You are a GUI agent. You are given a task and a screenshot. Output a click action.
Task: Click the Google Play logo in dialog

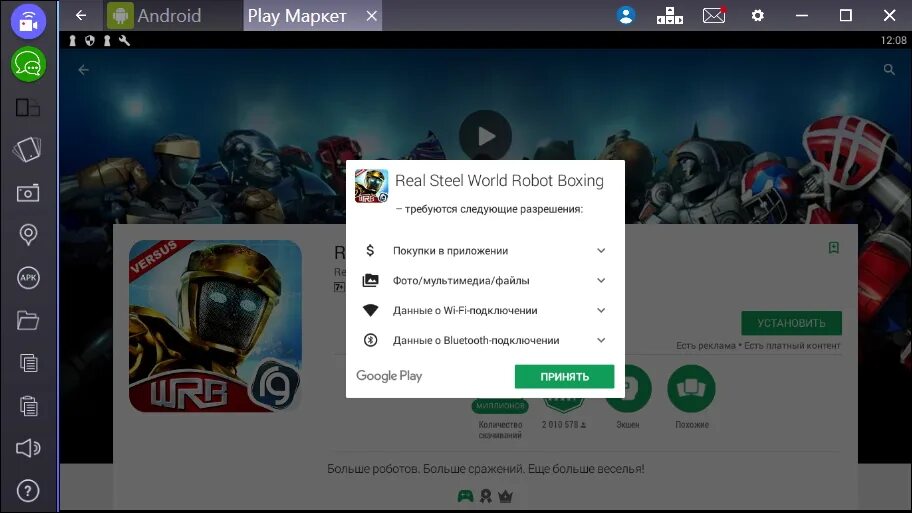point(389,376)
